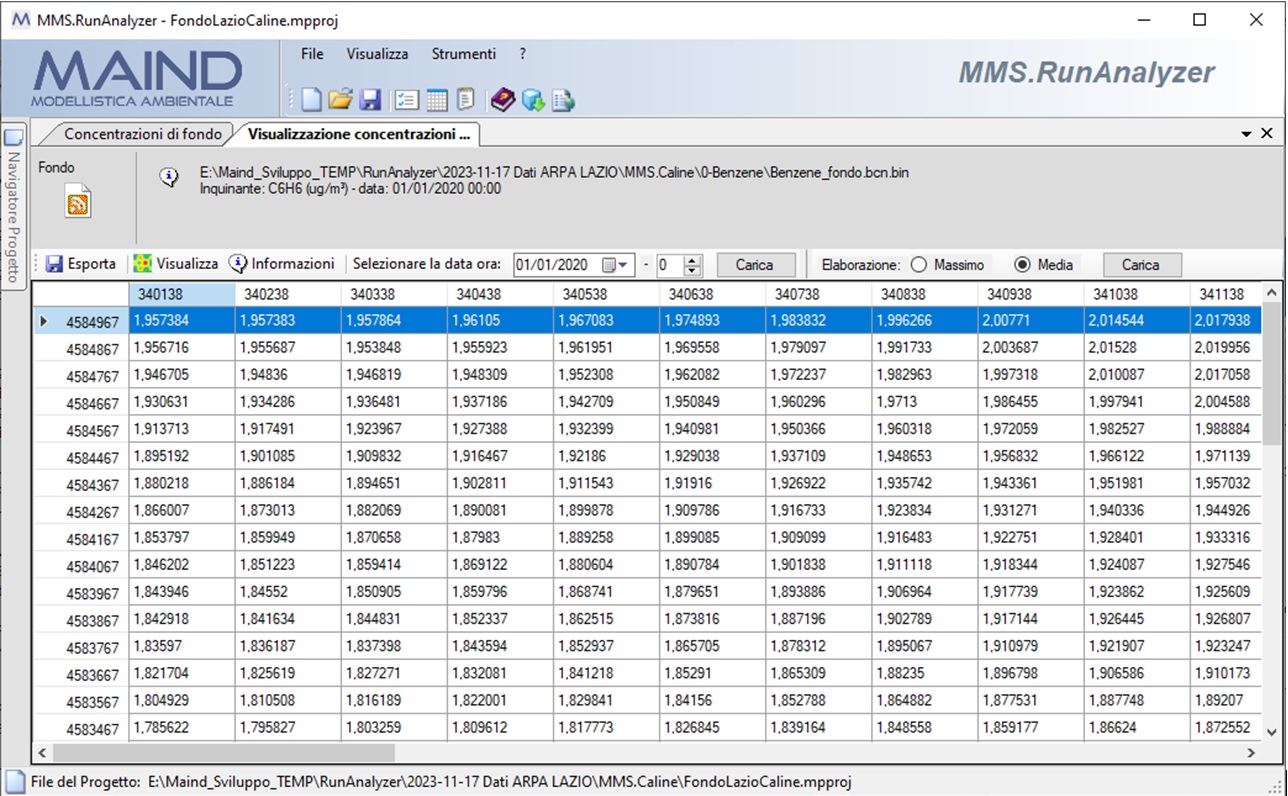
Task: Select row header 4584967
Action: 81,321
